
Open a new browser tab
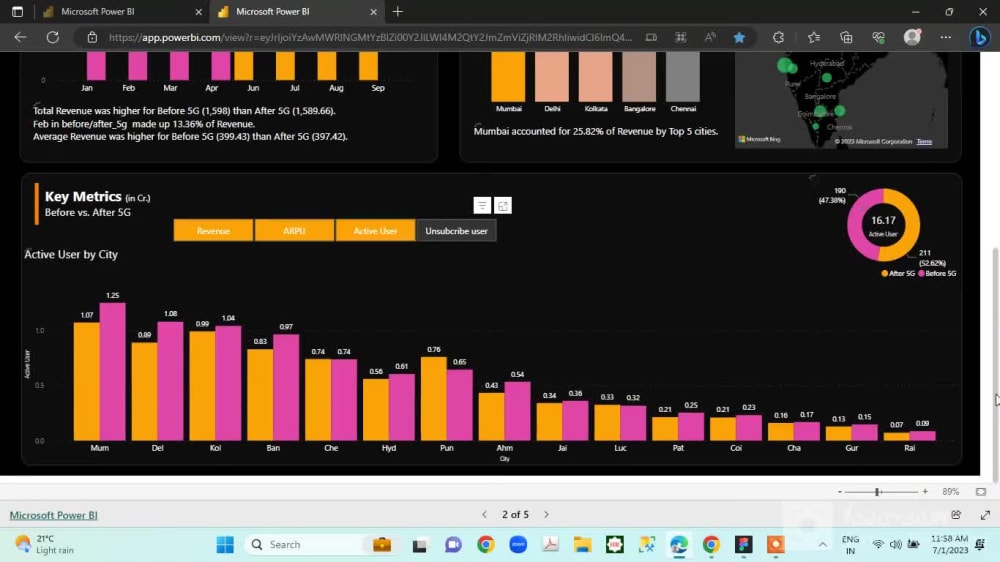398,11
